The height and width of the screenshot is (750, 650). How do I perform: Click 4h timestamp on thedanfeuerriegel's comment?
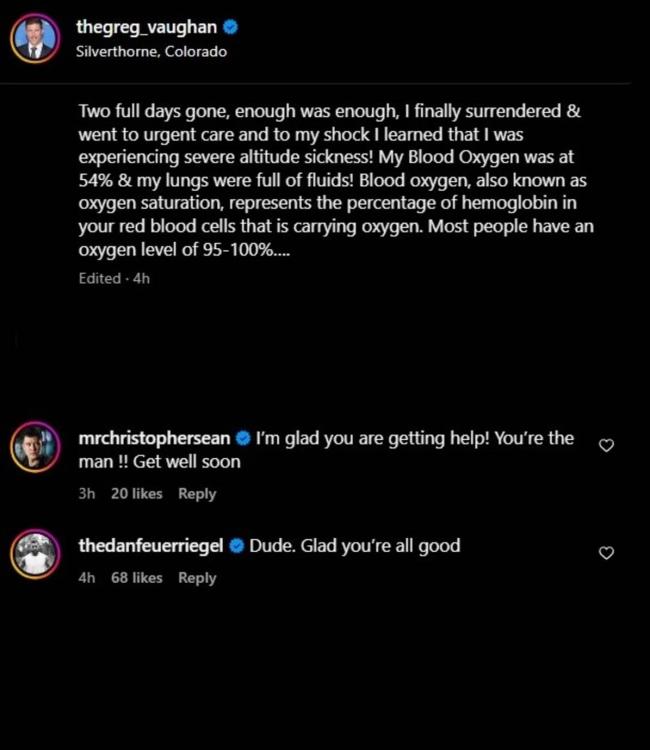click(86, 578)
